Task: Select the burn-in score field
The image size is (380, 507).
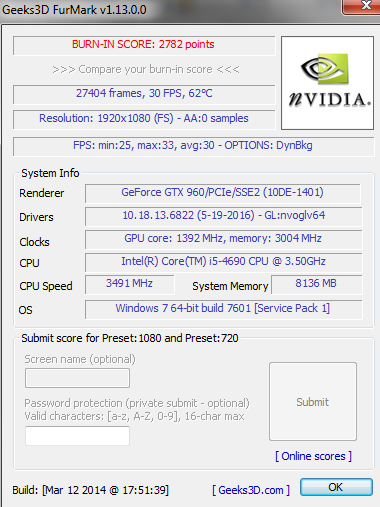Action: (144, 45)
